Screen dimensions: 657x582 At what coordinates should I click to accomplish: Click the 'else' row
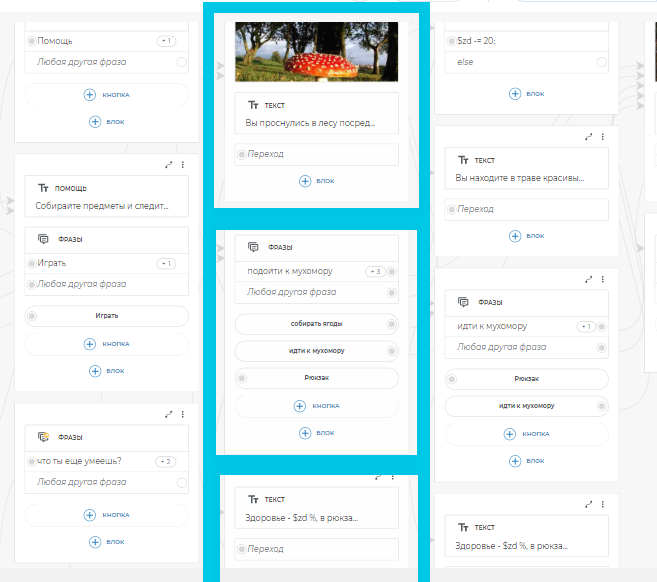[527, 62]
